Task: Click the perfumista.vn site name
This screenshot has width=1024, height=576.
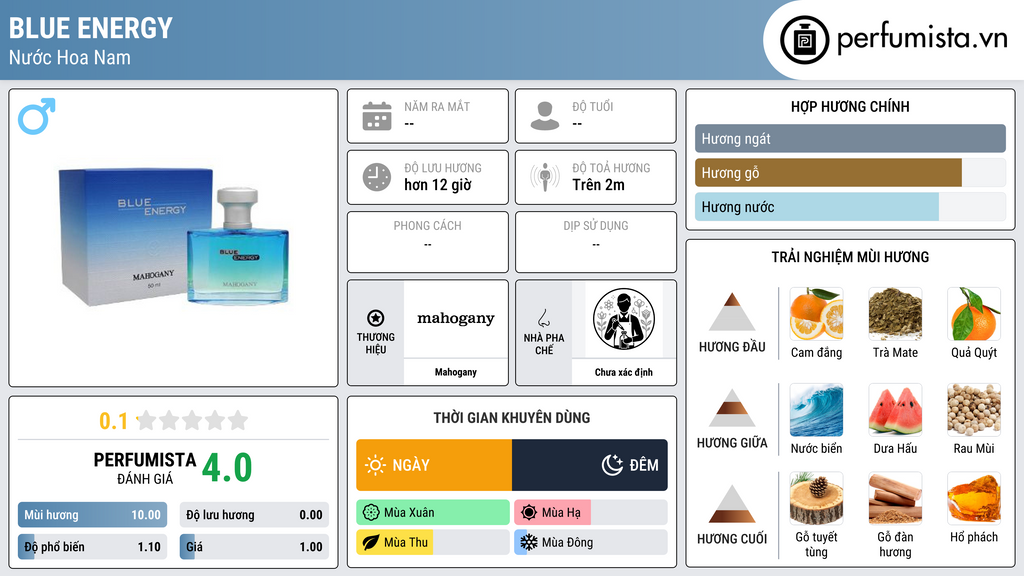Action: pos(922,38)
